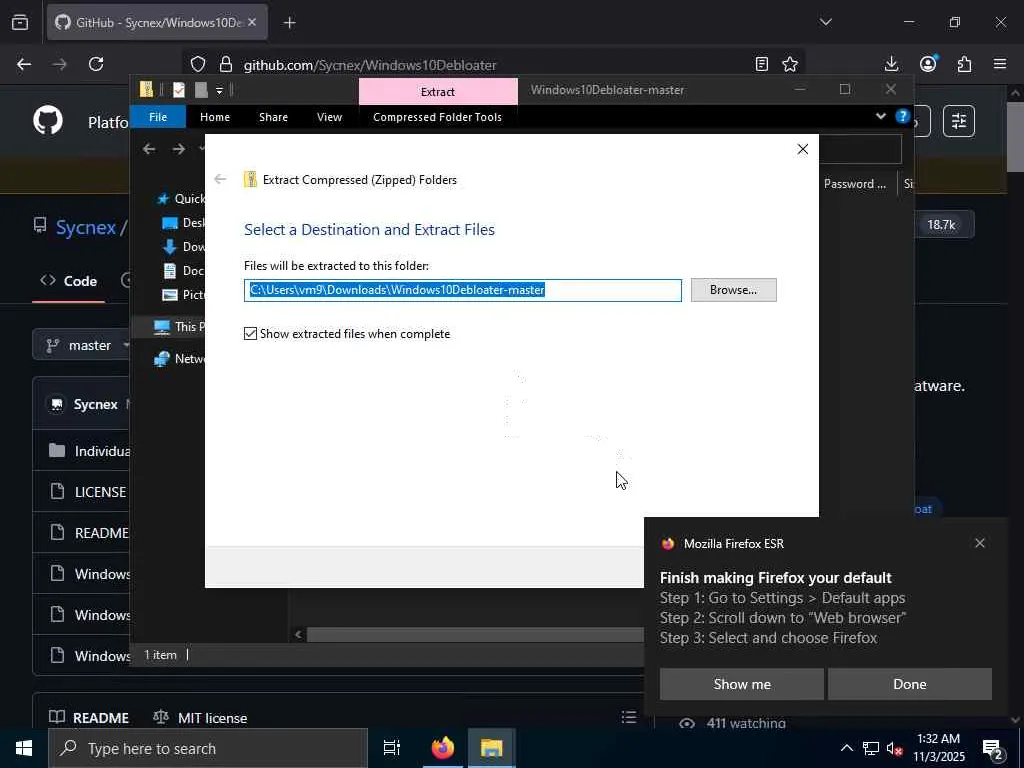Bookmark this page with star icon

[790, 64]
